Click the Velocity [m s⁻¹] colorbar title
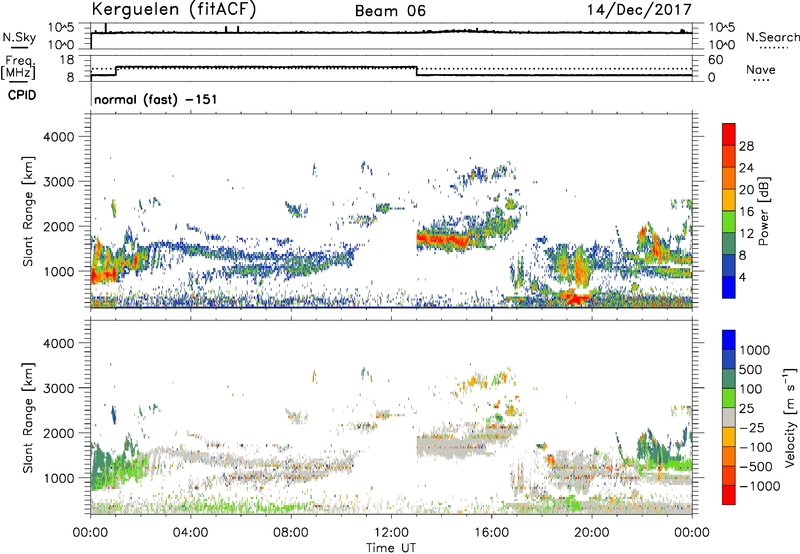The image size is (800, 554). click(x=790, y=417)
